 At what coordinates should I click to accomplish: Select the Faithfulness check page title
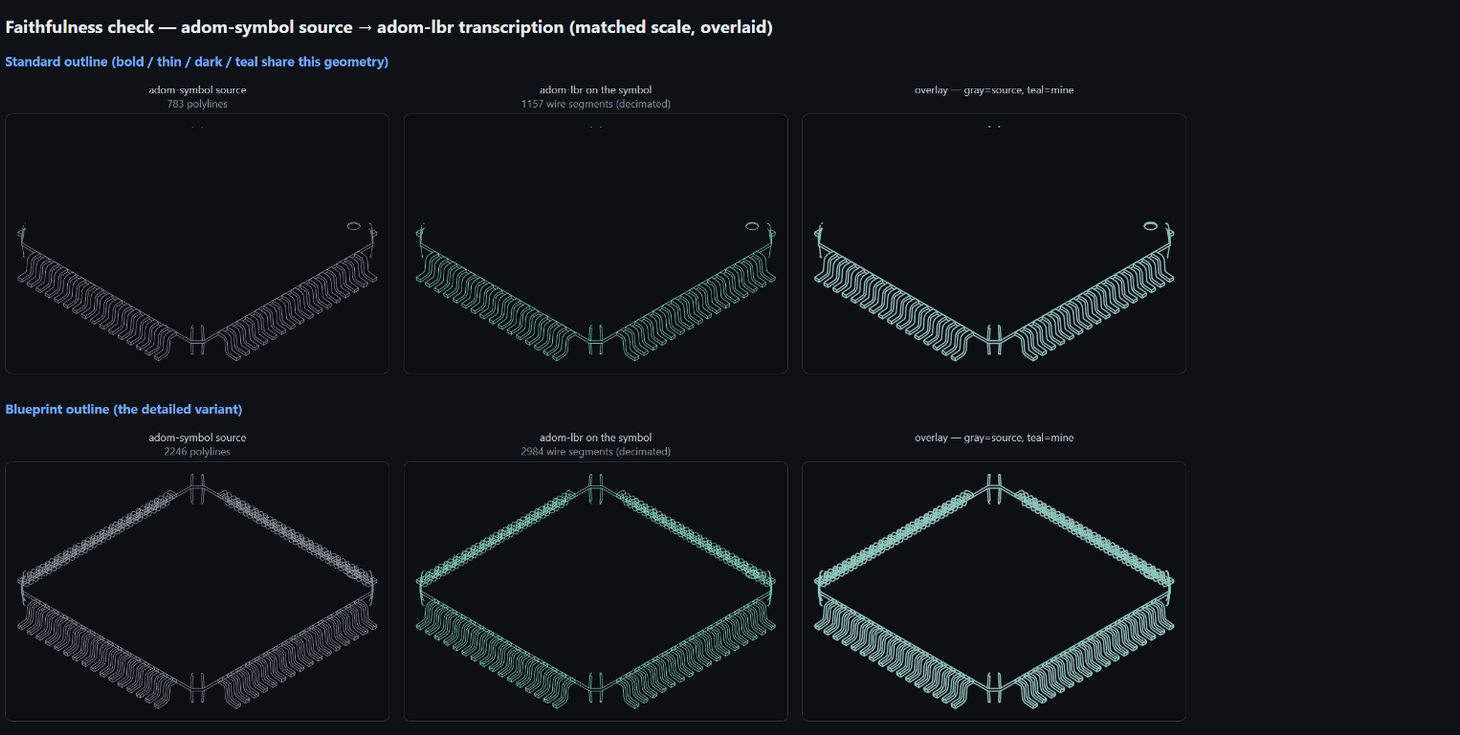pos(389,27)
